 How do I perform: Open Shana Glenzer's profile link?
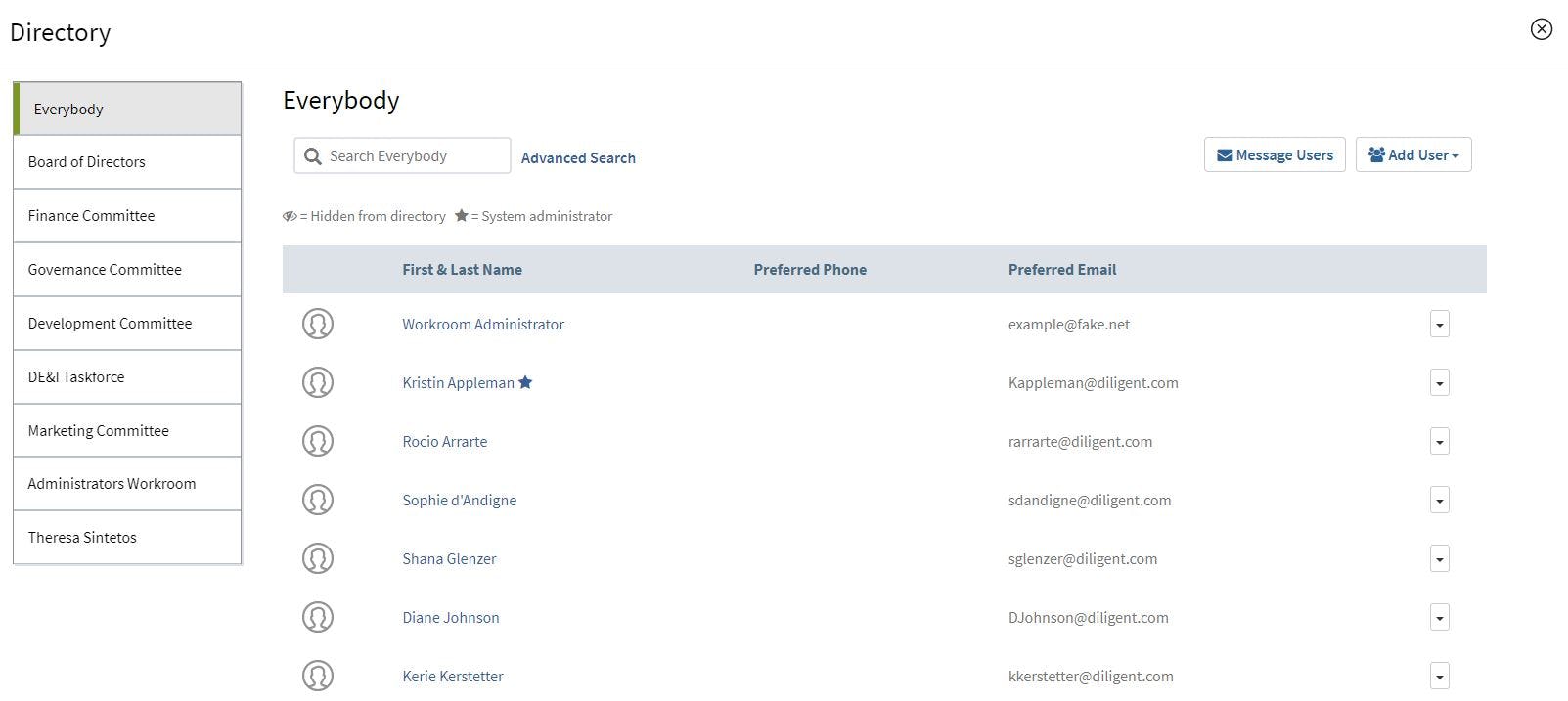coord(449,559)
